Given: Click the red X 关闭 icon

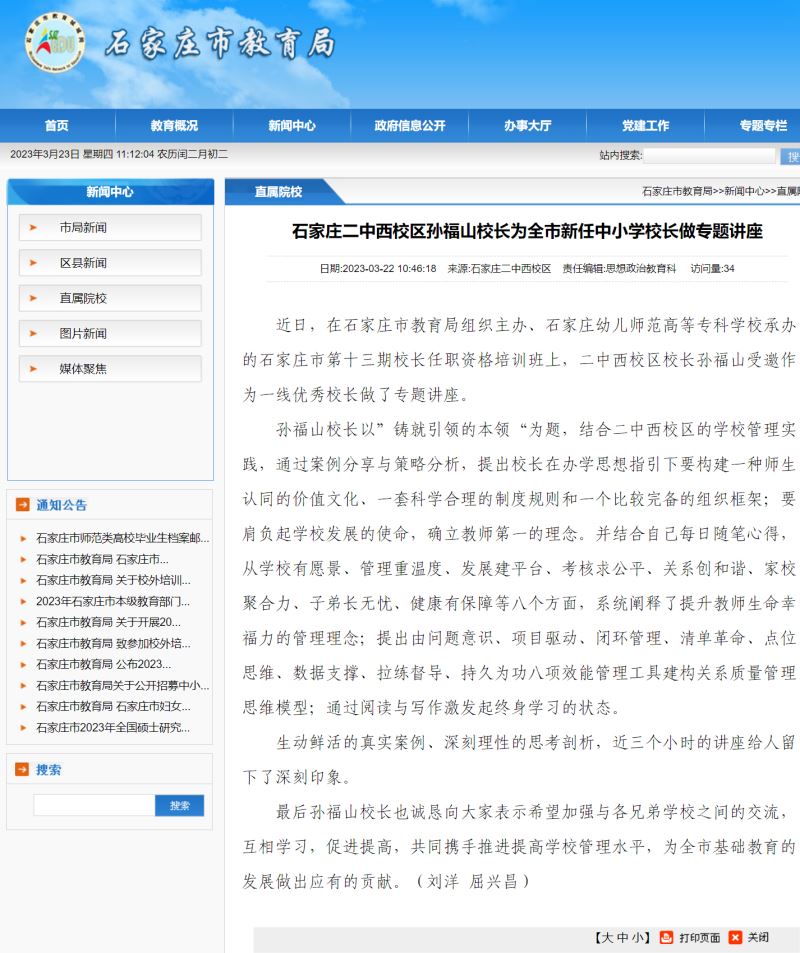Looking at the screenshot, I should point(735,937).
